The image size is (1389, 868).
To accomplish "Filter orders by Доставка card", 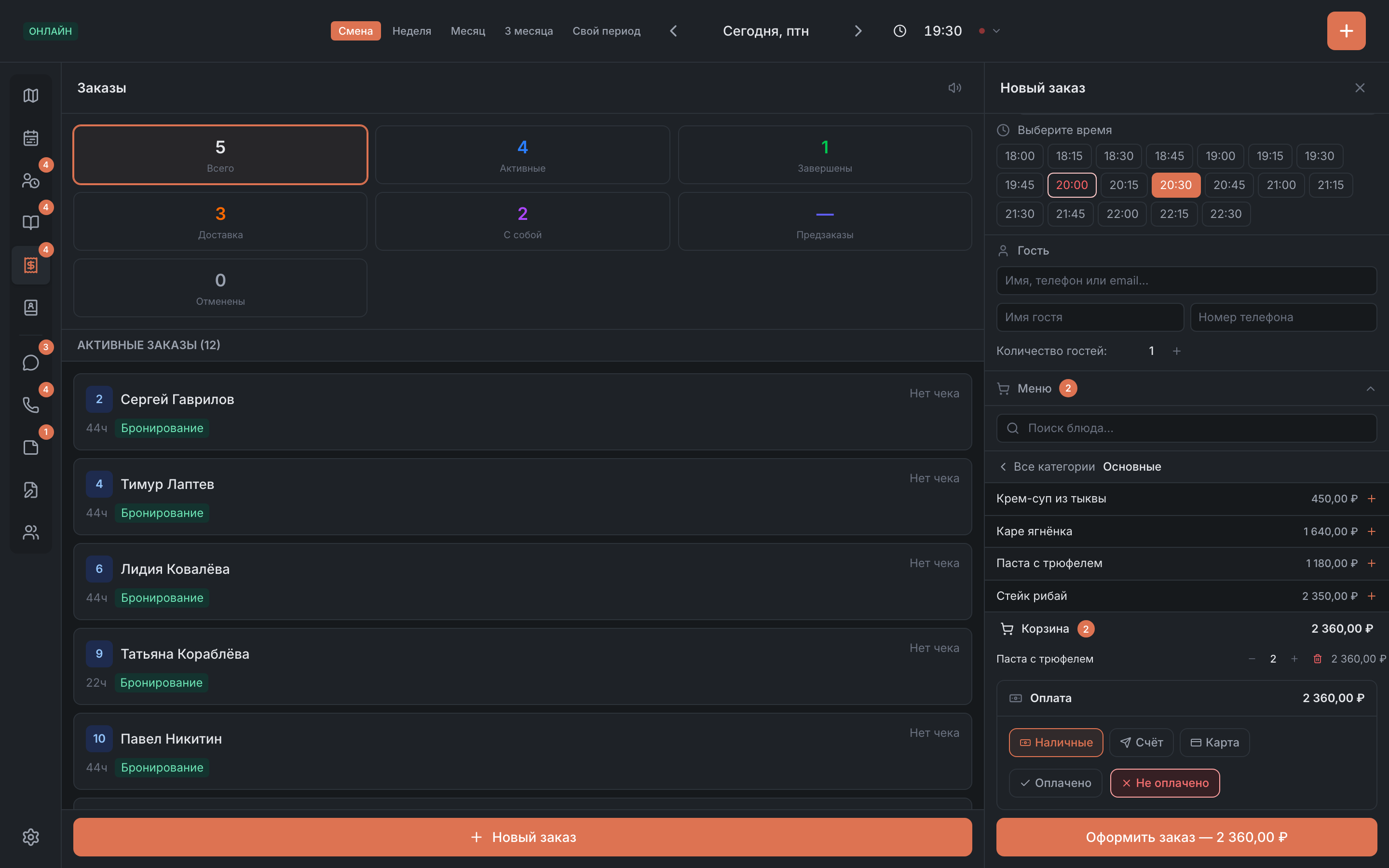I will pyautogui.click(x=220, y=222).
